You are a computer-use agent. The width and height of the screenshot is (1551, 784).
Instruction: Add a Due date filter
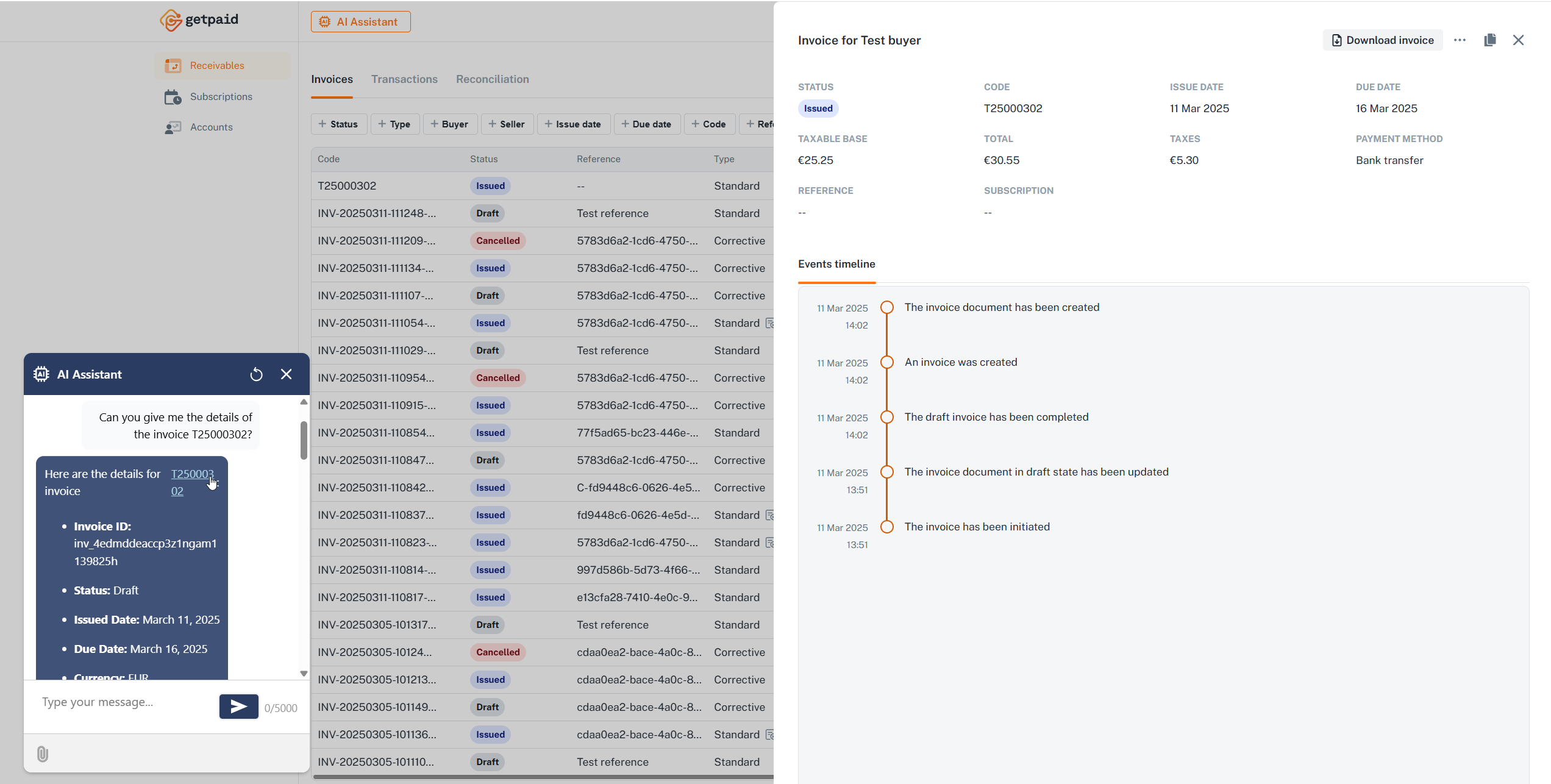click(647, 124)
